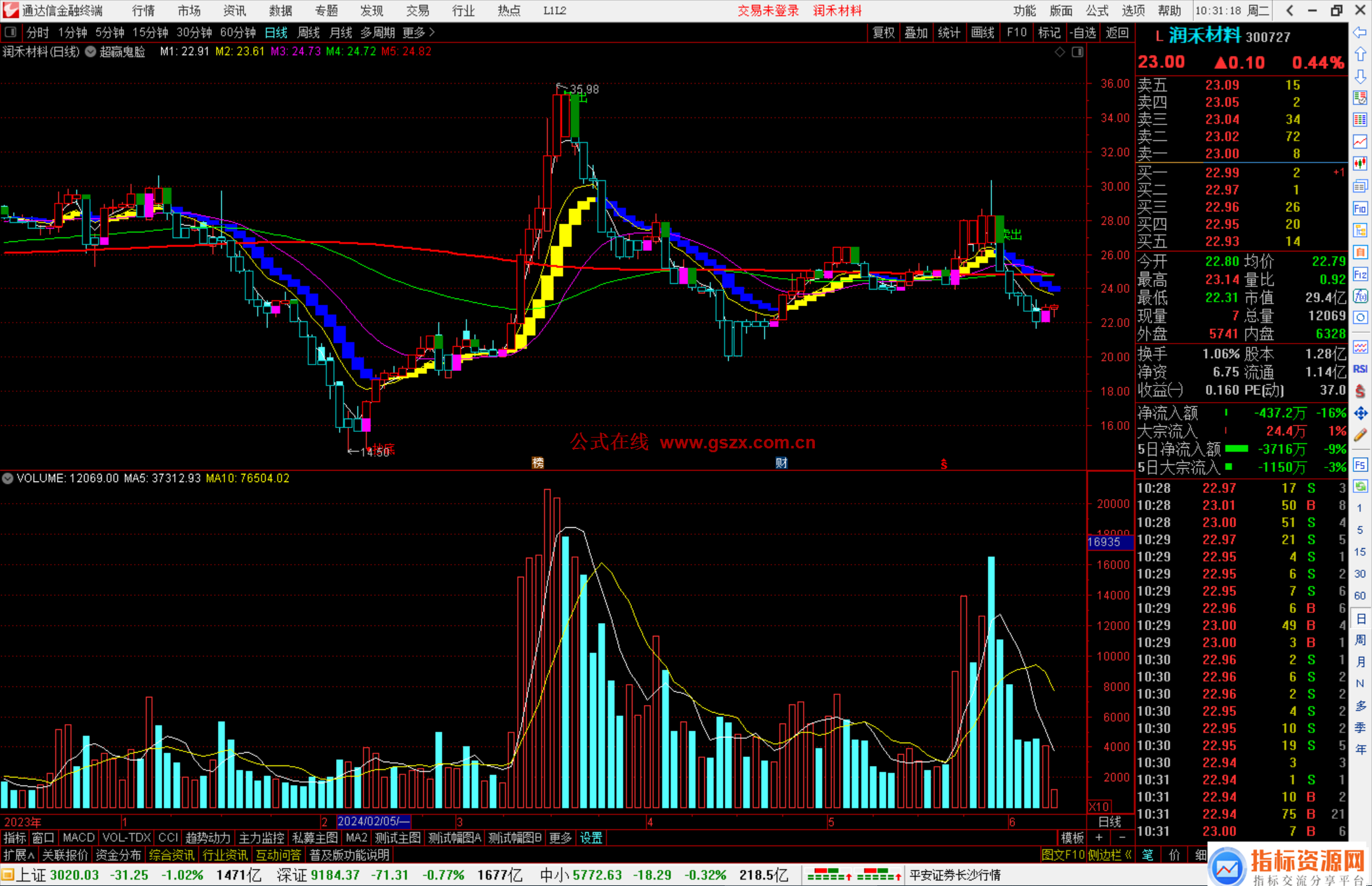
Task: Toggle quarterly 季 period in right sidebar
Action: [1360, 728]
